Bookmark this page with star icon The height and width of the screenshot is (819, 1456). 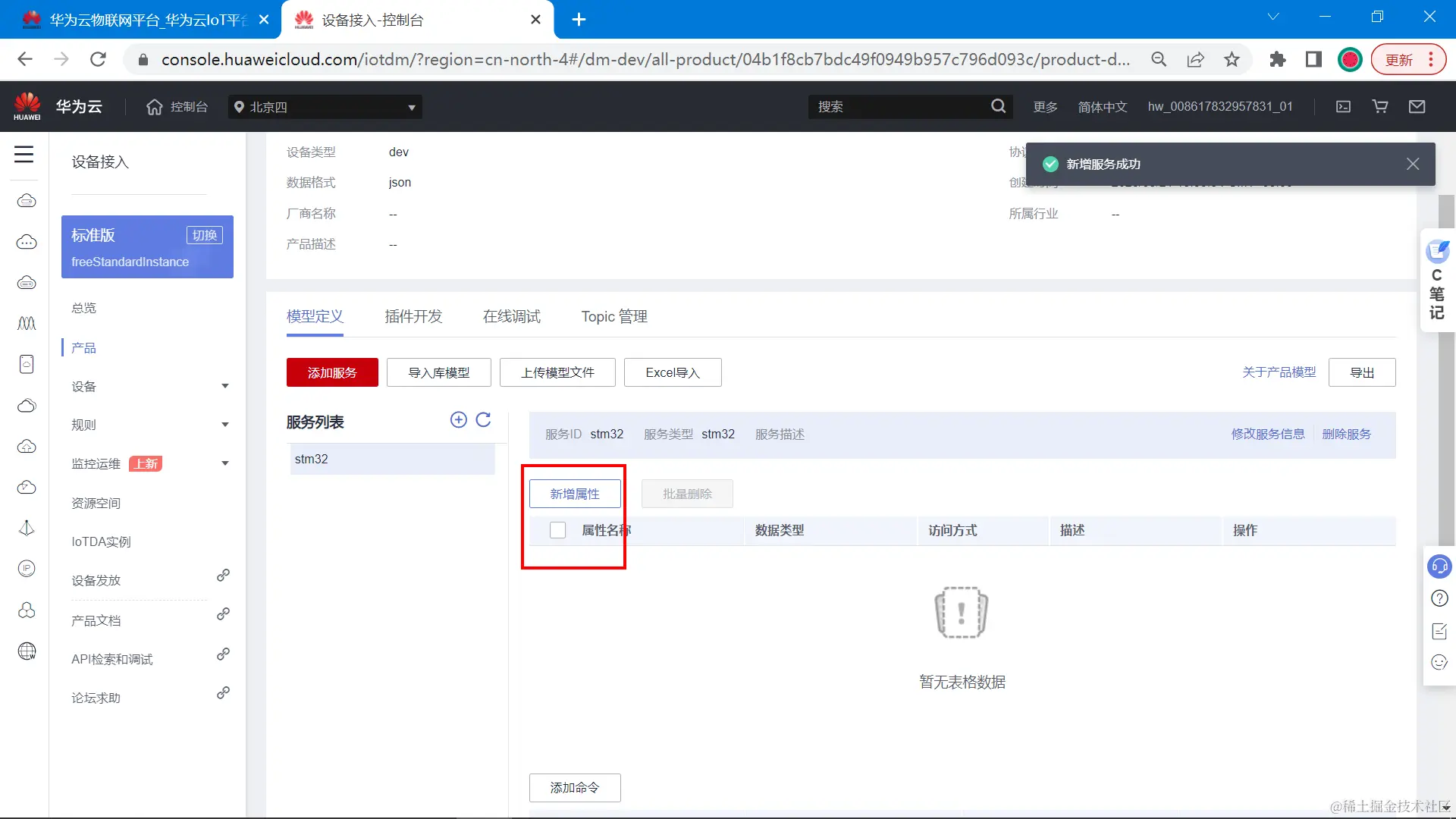coord(1232,59)
